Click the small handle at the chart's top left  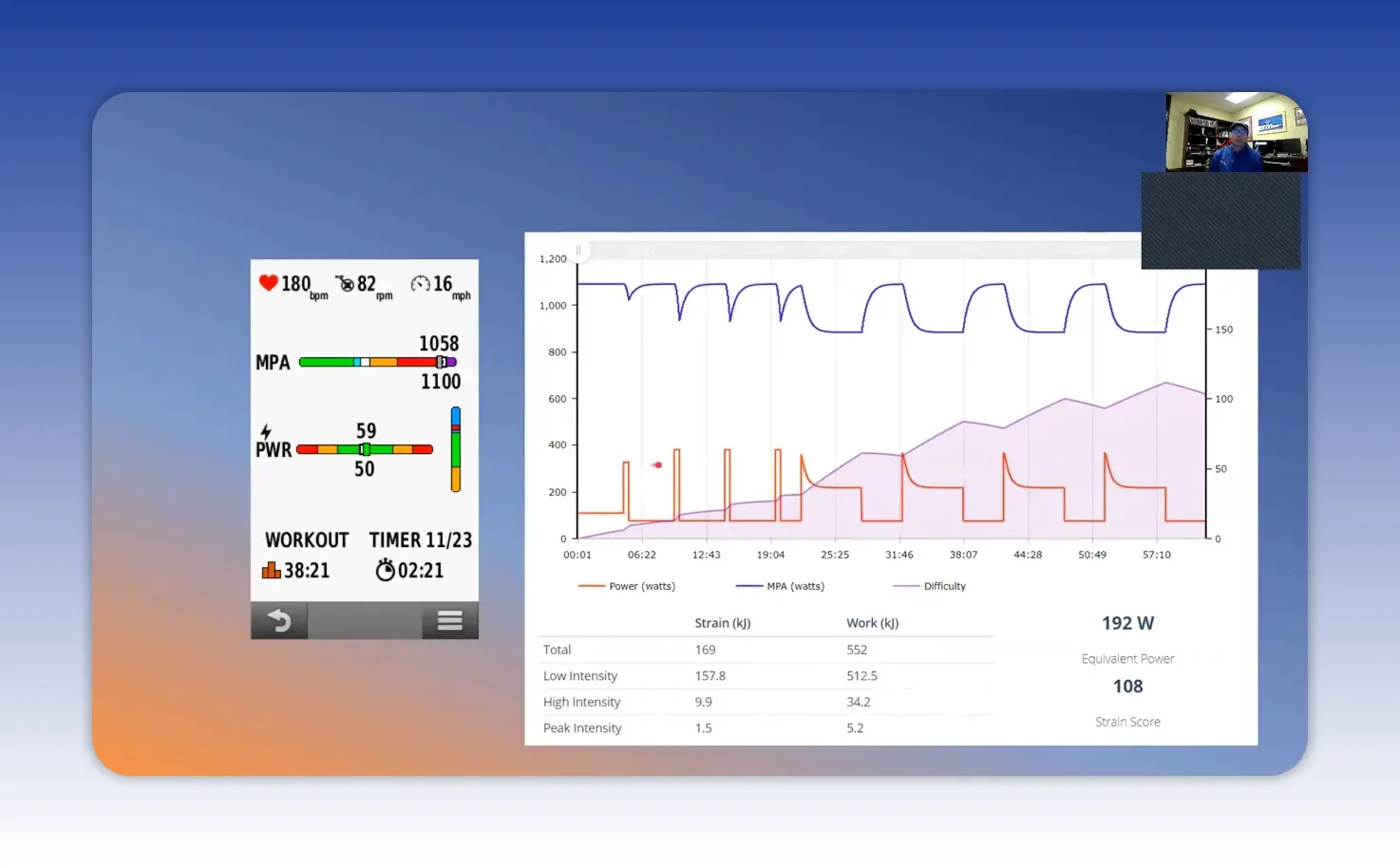point(577,250)
